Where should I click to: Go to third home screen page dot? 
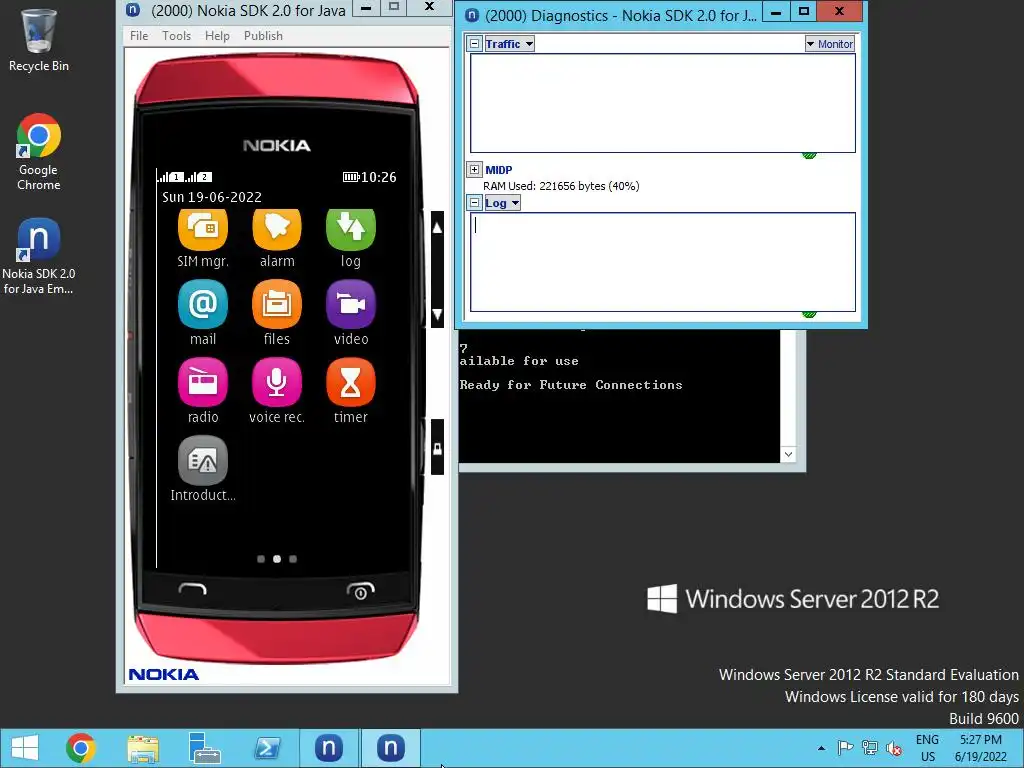293,559
